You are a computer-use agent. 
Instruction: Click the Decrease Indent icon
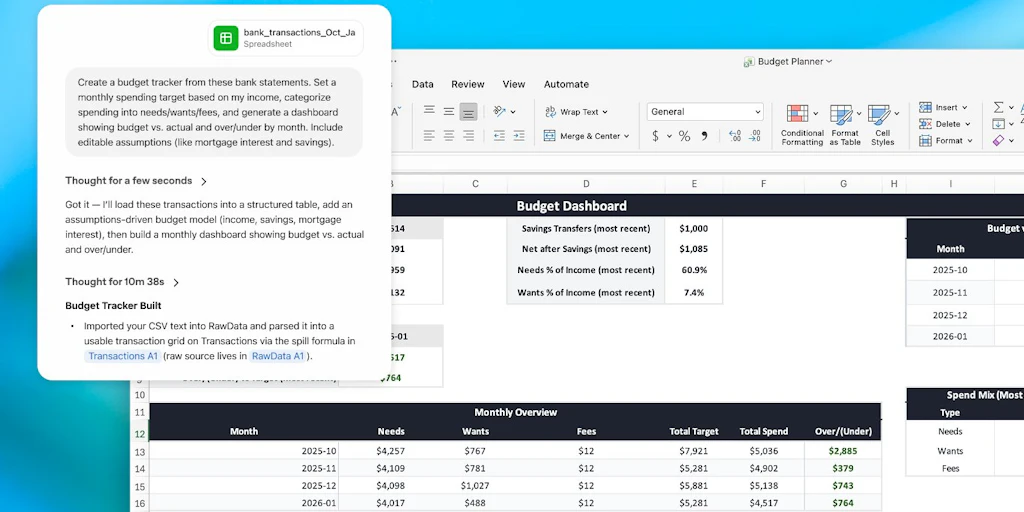click(499, 136)
